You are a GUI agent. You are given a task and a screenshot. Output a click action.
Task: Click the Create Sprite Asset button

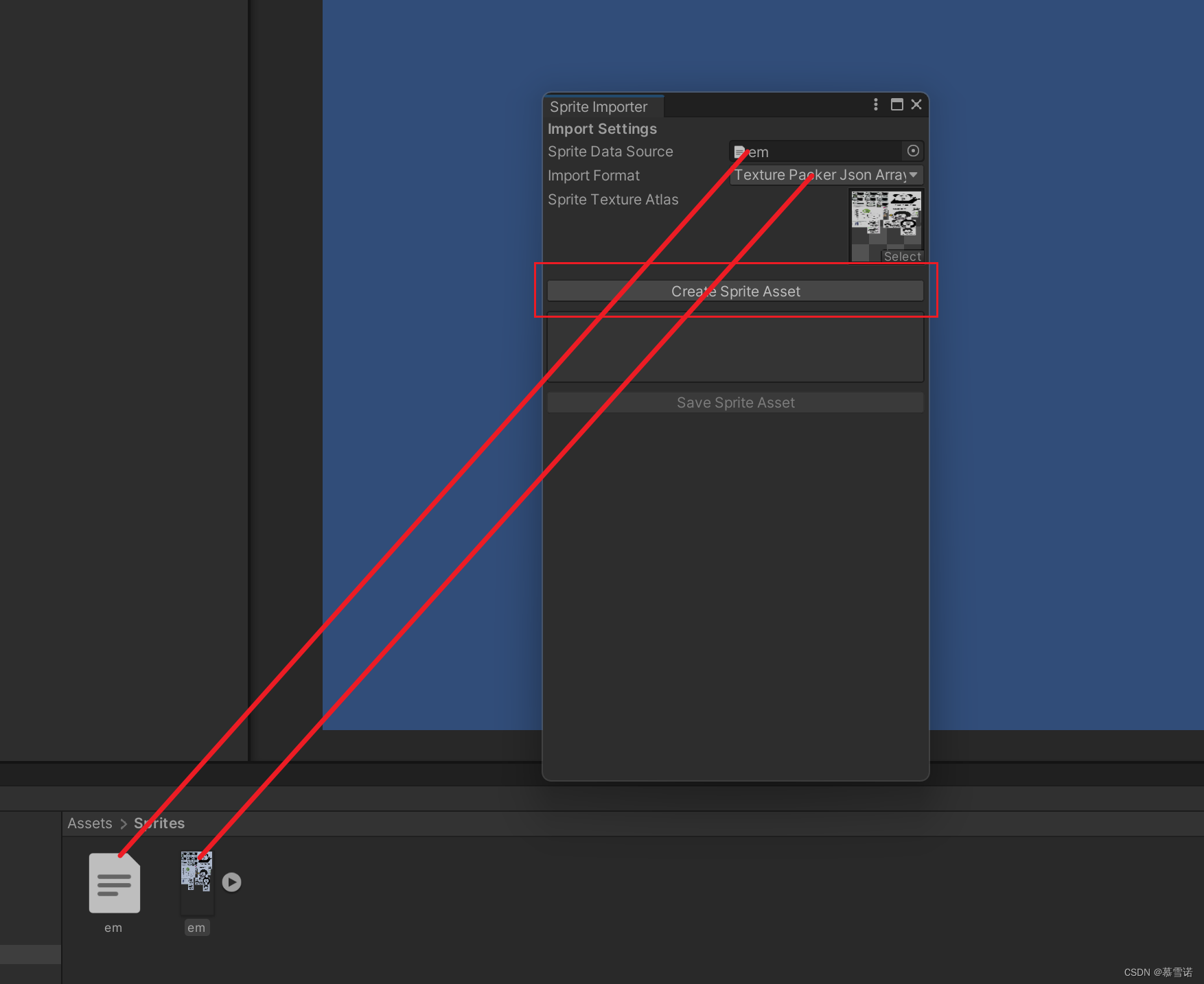735,291
